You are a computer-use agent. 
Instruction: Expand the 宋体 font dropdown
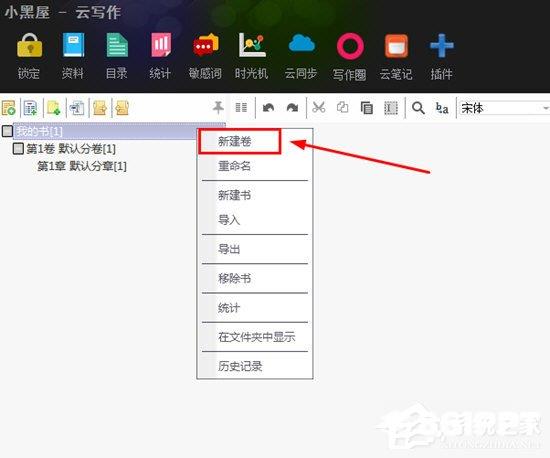pos(545,108)
